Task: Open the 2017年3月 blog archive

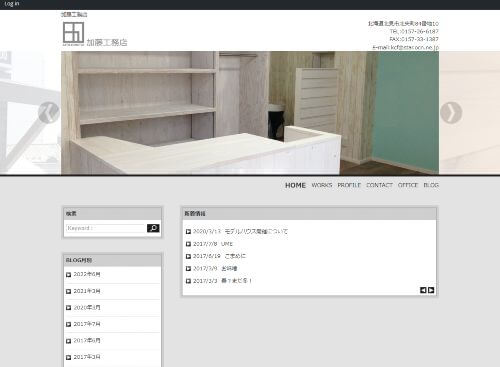Action: tap(87, 357)
